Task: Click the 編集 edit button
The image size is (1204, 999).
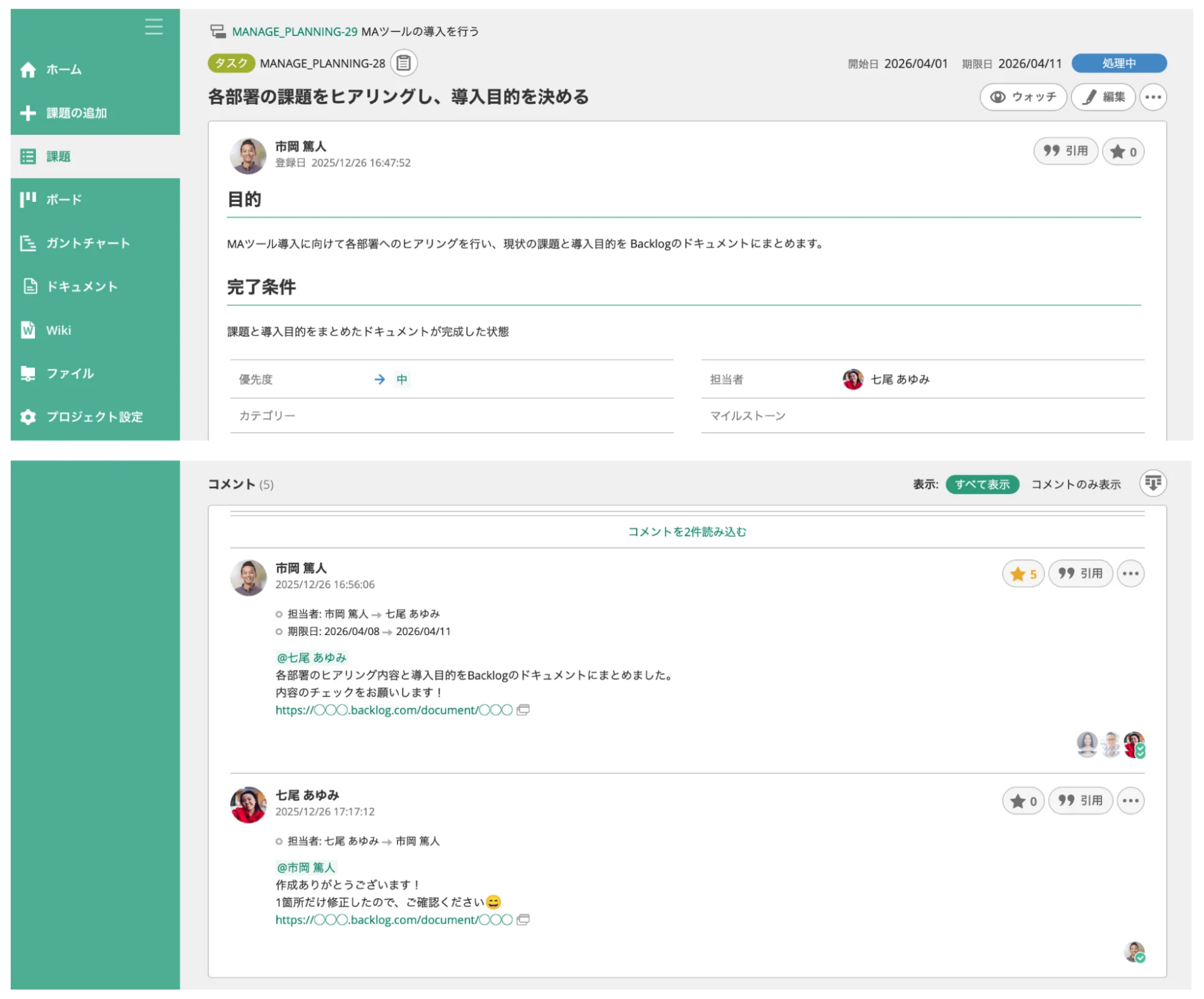Action: (1103, 97)
